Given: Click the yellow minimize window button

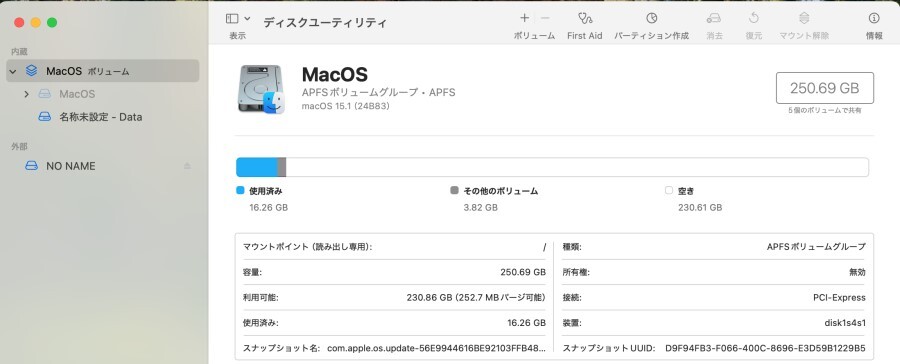Looking at the screenshot, I should 36,22.
